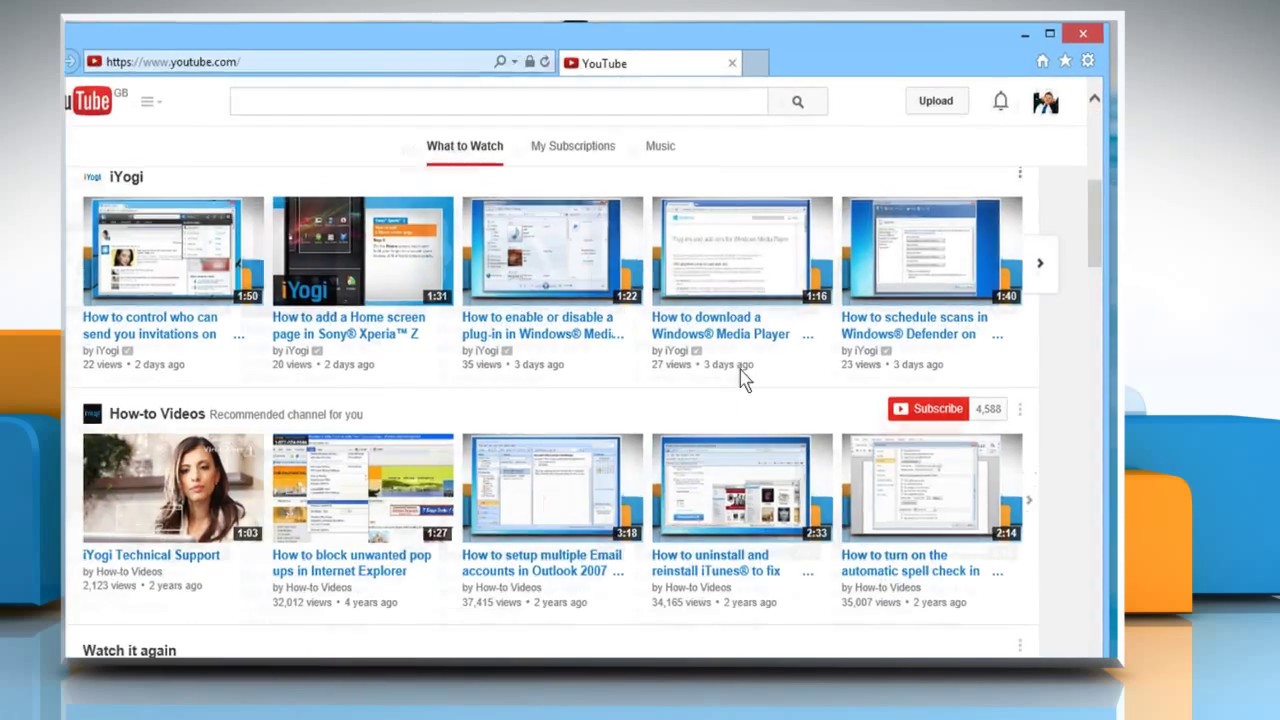This screenshot has height=720, width=1280.
Task: Show next How-to Videos arrow
Action: pos(1029,500)
